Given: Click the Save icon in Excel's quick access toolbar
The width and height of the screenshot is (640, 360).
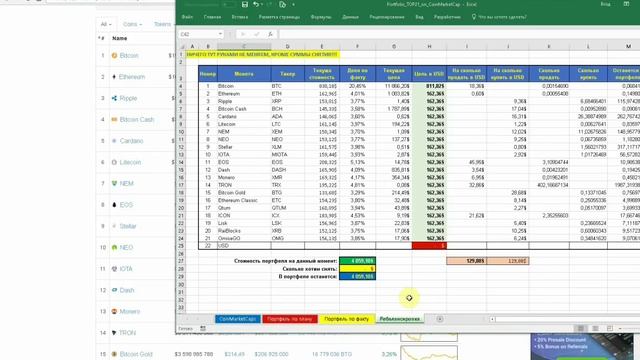Looking at the screenshot, I should 245,4.
